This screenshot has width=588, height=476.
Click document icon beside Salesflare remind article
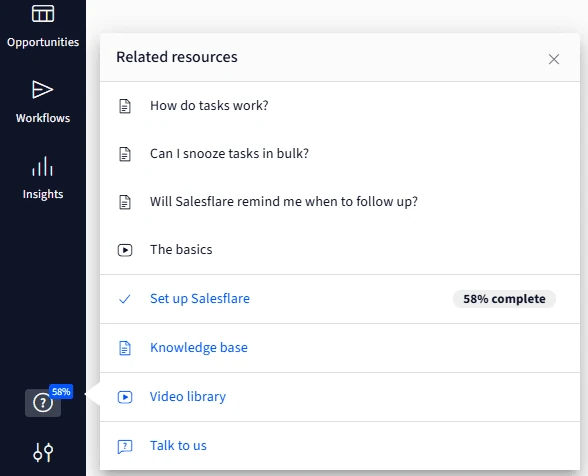click(125, 202)
